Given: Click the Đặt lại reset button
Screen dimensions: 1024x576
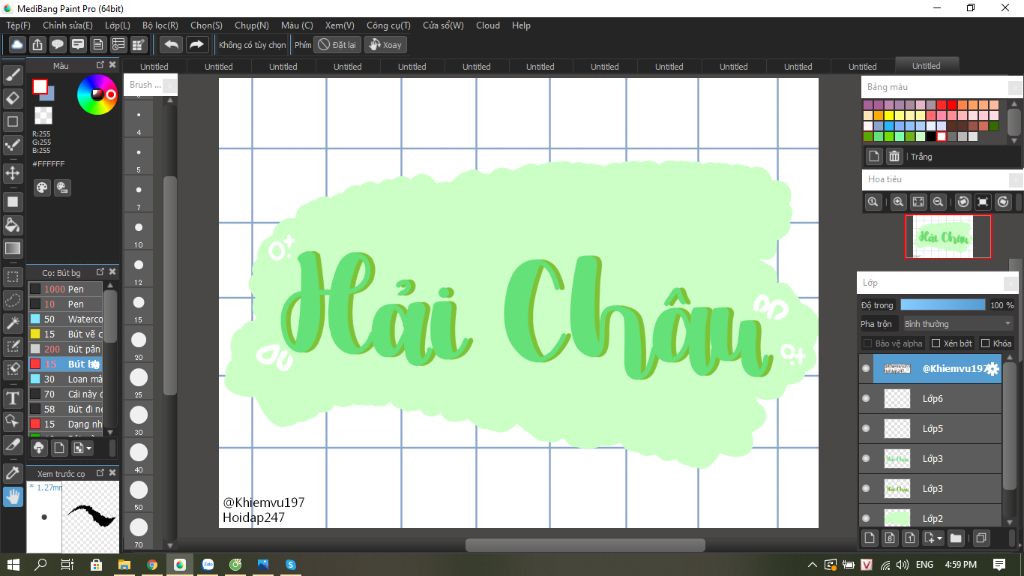Looking at the screenshot, I should click(x=337, y=44).
